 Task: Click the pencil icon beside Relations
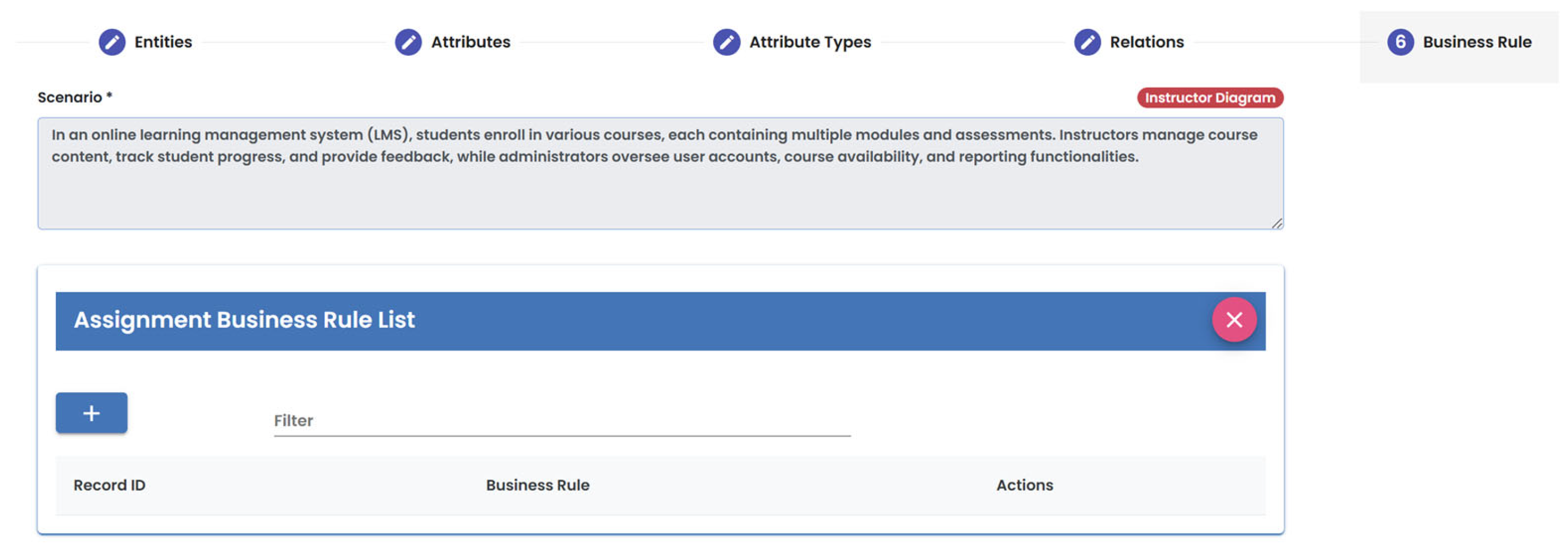[1087, 42]
